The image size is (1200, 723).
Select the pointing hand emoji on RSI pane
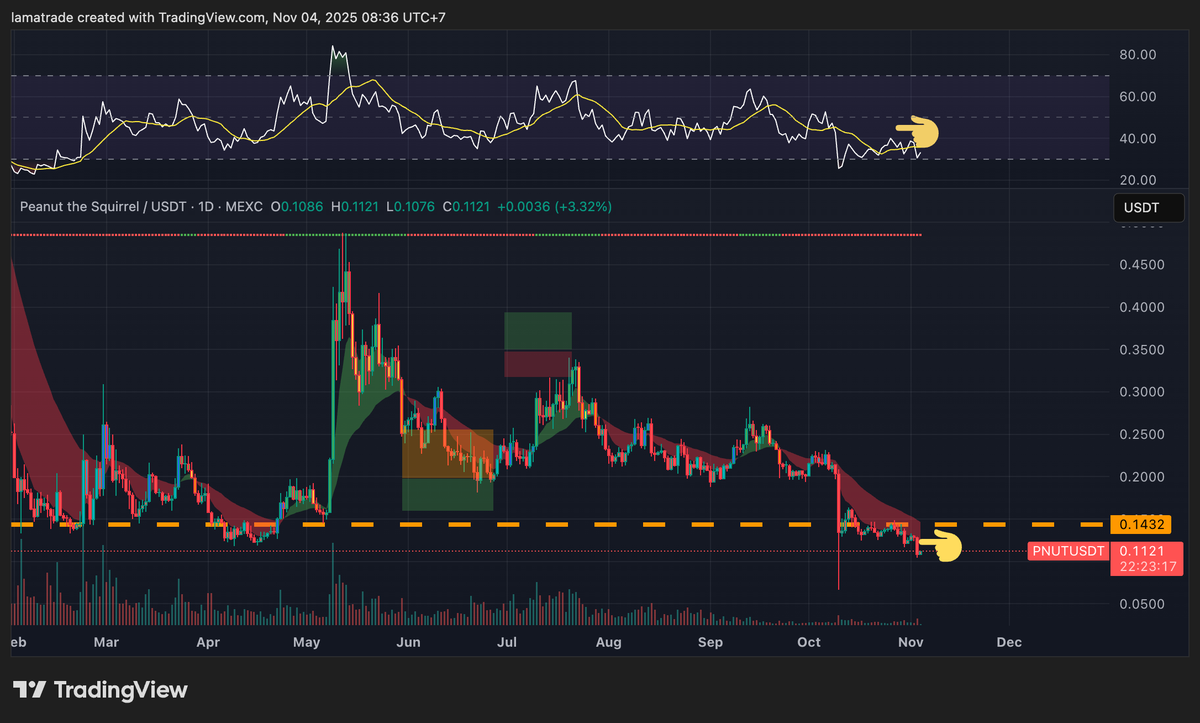(x=916, y=132)
